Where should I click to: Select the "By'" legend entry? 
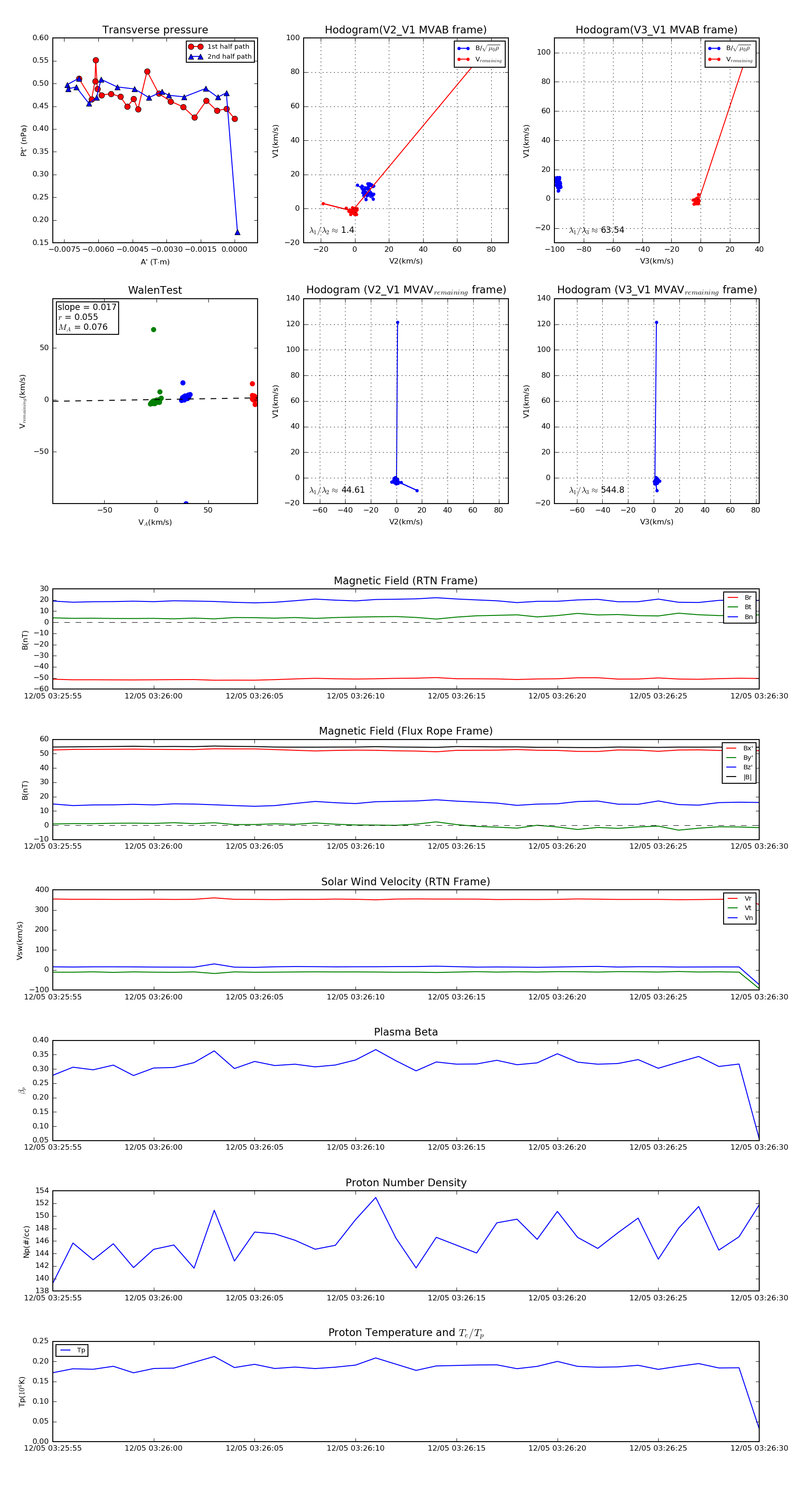tap(739, 758)
